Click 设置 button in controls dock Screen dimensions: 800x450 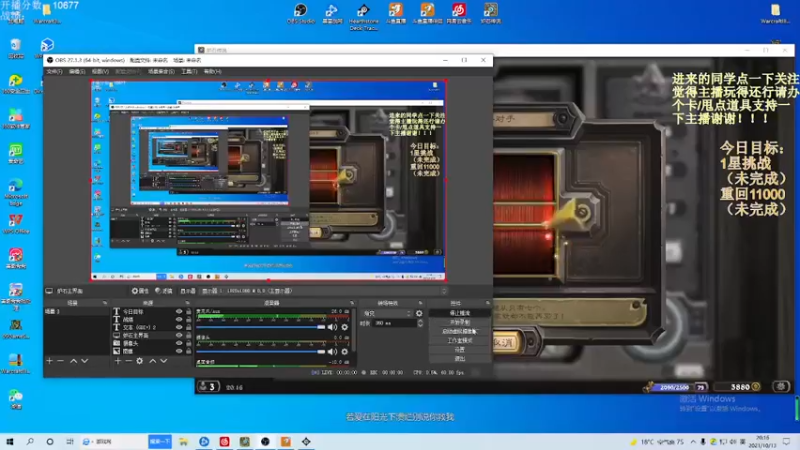[460, 349]
